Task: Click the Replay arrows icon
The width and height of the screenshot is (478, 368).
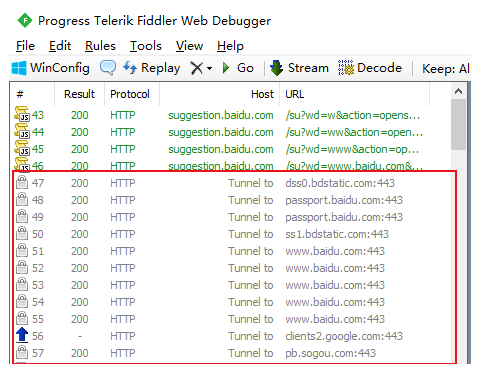Action: [x=130, y=68]
